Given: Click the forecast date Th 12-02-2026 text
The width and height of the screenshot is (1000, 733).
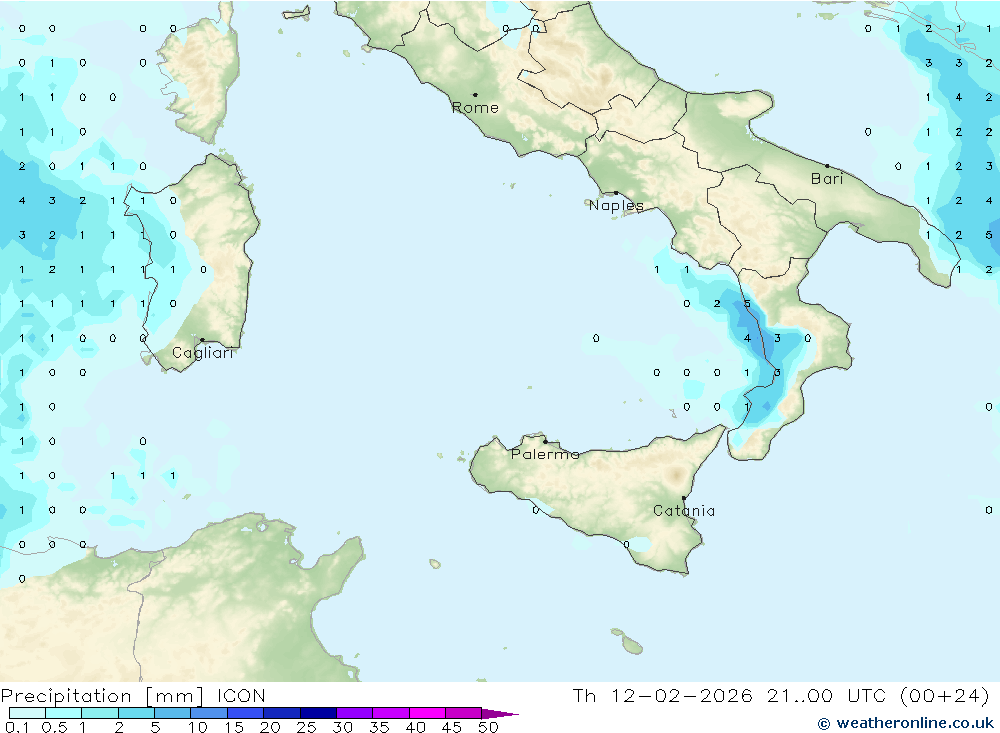Looking at the screenshot, I should 663,695.
